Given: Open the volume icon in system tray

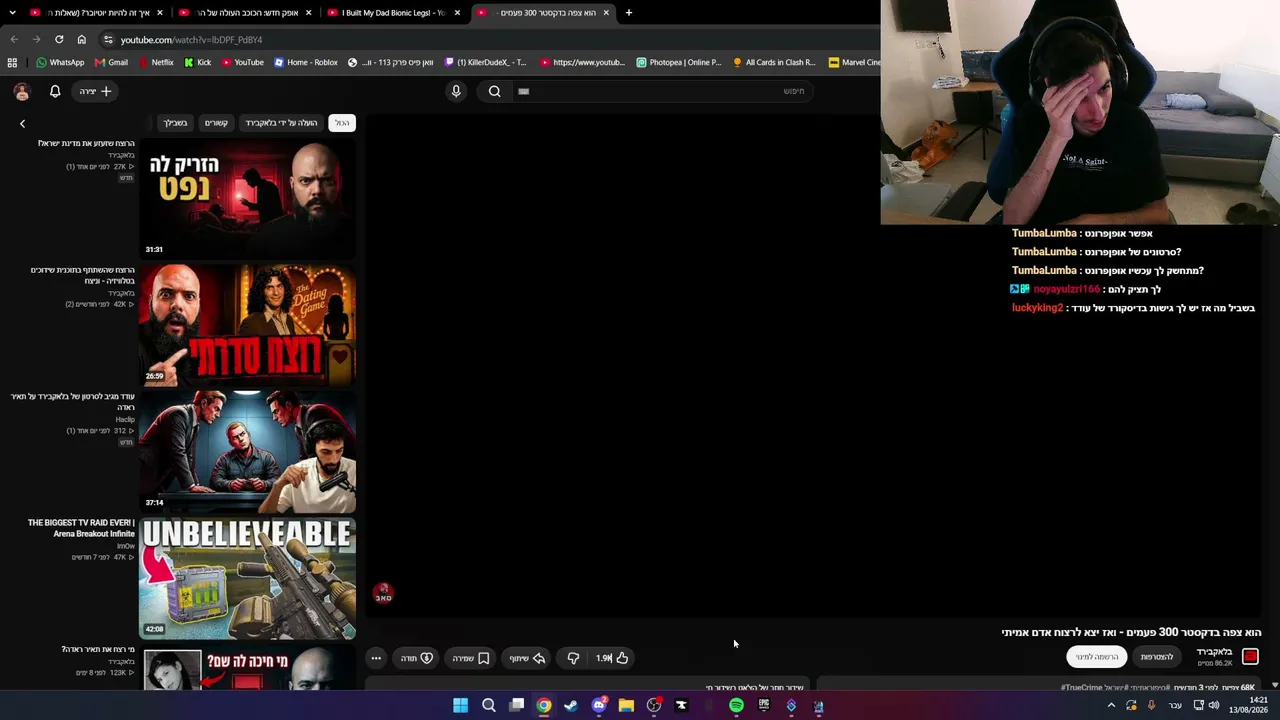Looking at the screenshot, I should [x=1214, y=705].
